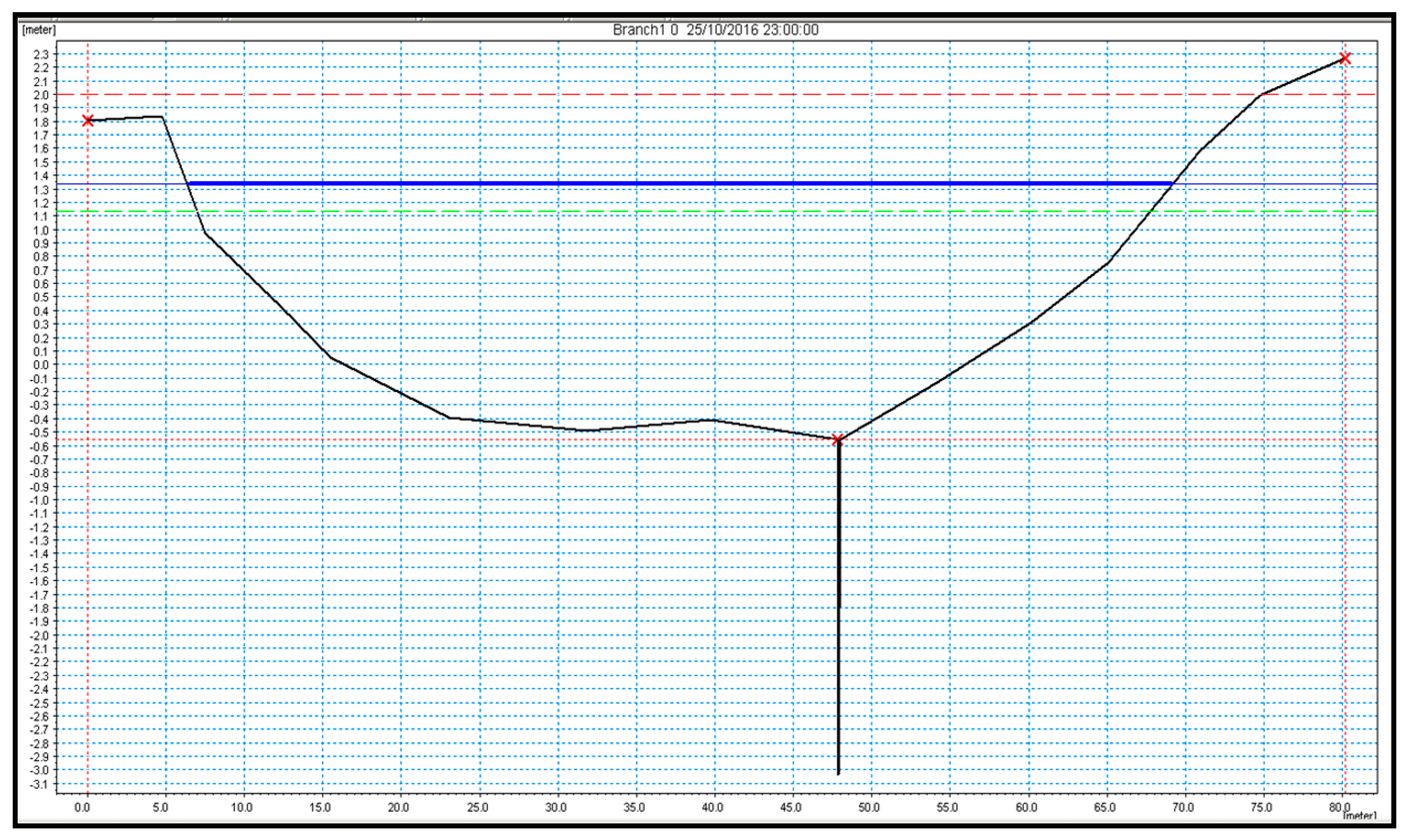Viewport: 1409px width, 840px height.
Task: Click the 2.3 label on vertical axis
Action: 42,54
